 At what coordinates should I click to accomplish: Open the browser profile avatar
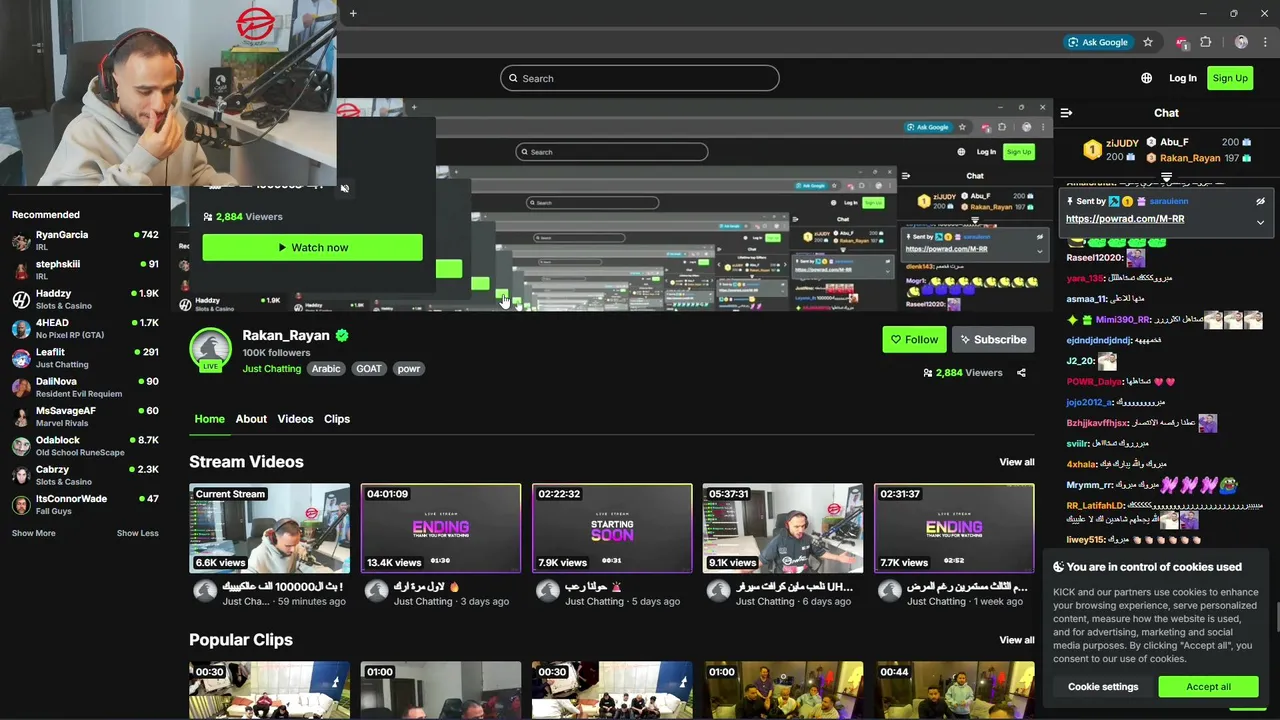(x=1241, y=42)
